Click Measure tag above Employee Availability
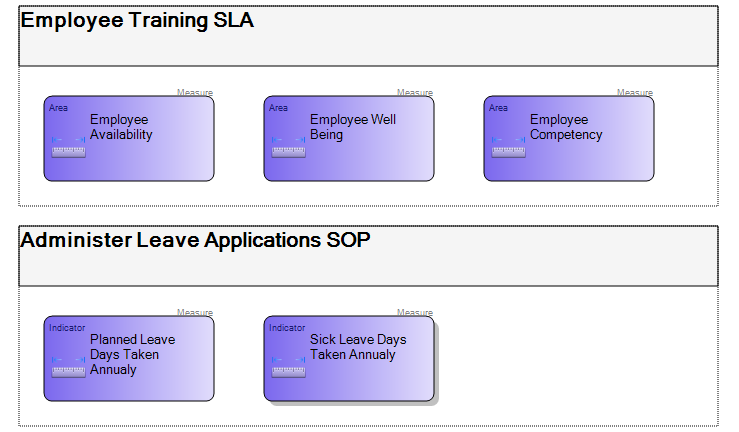 coord(195,92)
